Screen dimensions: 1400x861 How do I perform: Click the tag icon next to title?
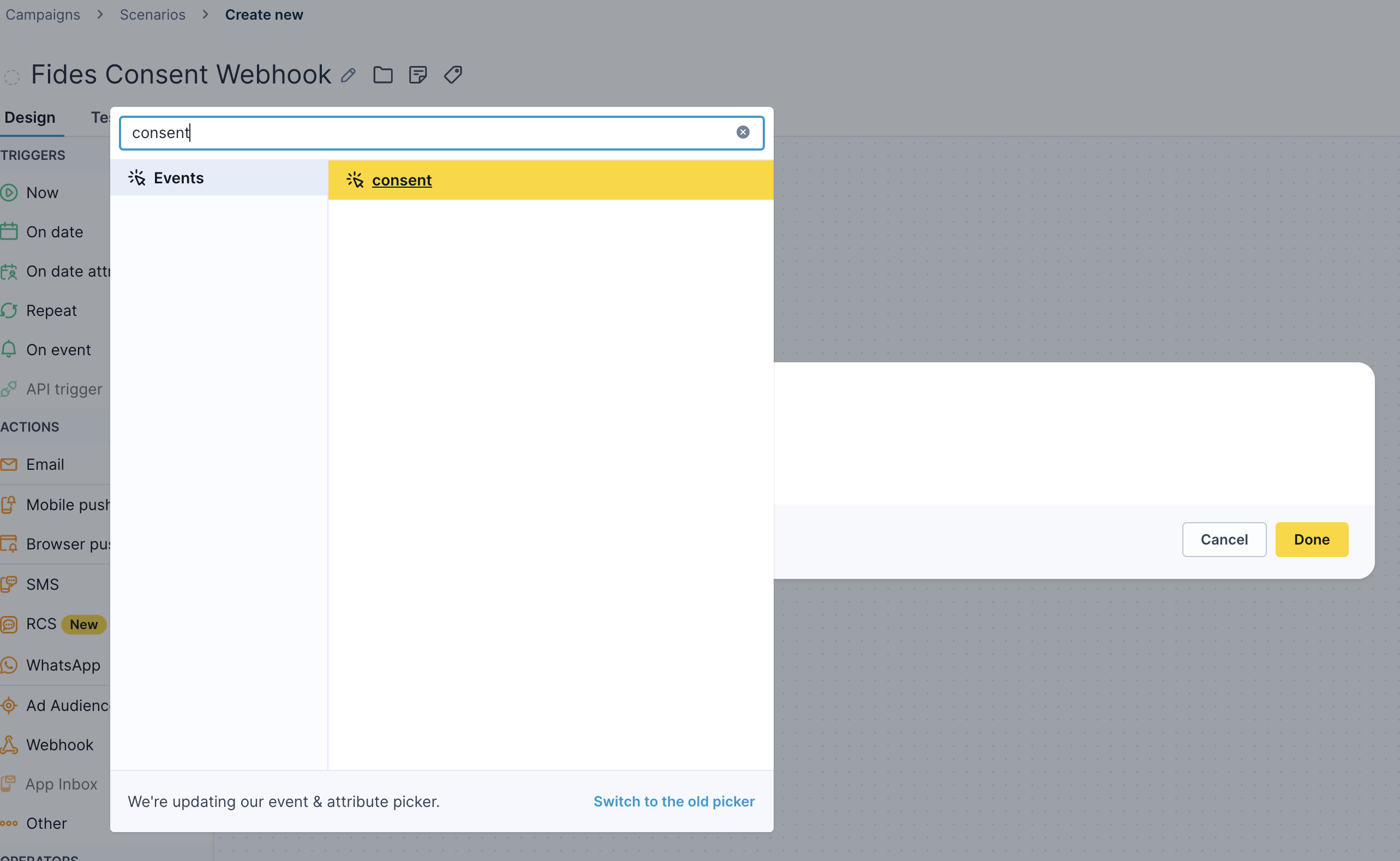click(x=453, y=75)
